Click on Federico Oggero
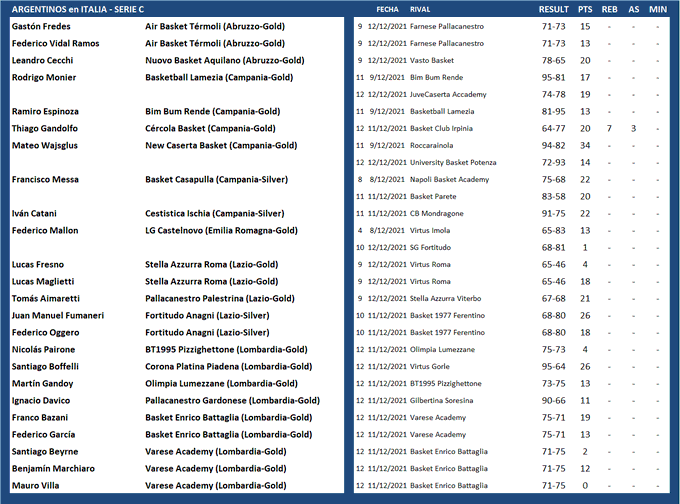Viewport: 680px width, 504px height. (x=46, y=333)
